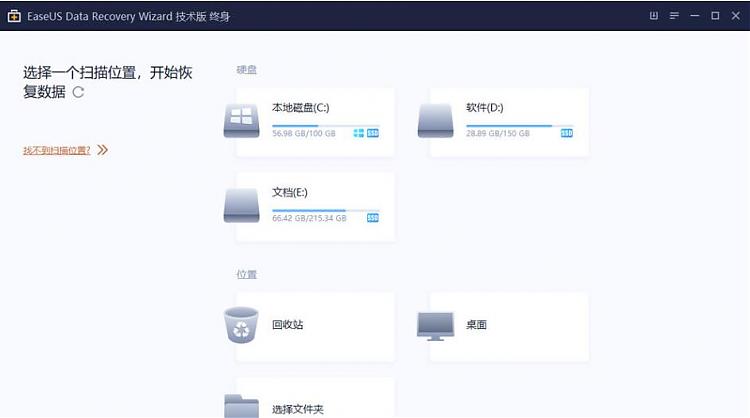The height and width of the screenshot is (418, 750).
Task: Click the 本地磁盘(C:) drive name
Action: 300,108
